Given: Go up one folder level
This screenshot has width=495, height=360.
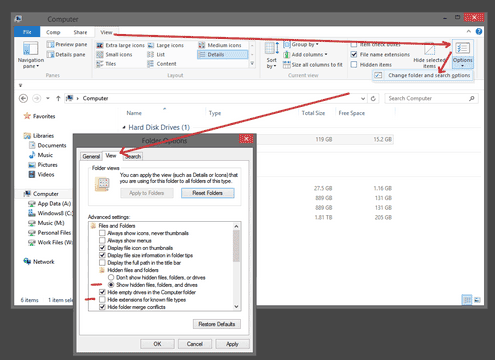Looking at the screenshot, I should (58, 98).
